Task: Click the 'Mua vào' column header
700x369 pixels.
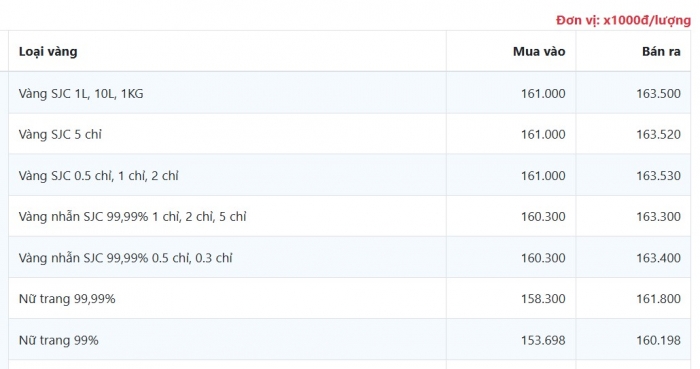Action: coord(539,52)
